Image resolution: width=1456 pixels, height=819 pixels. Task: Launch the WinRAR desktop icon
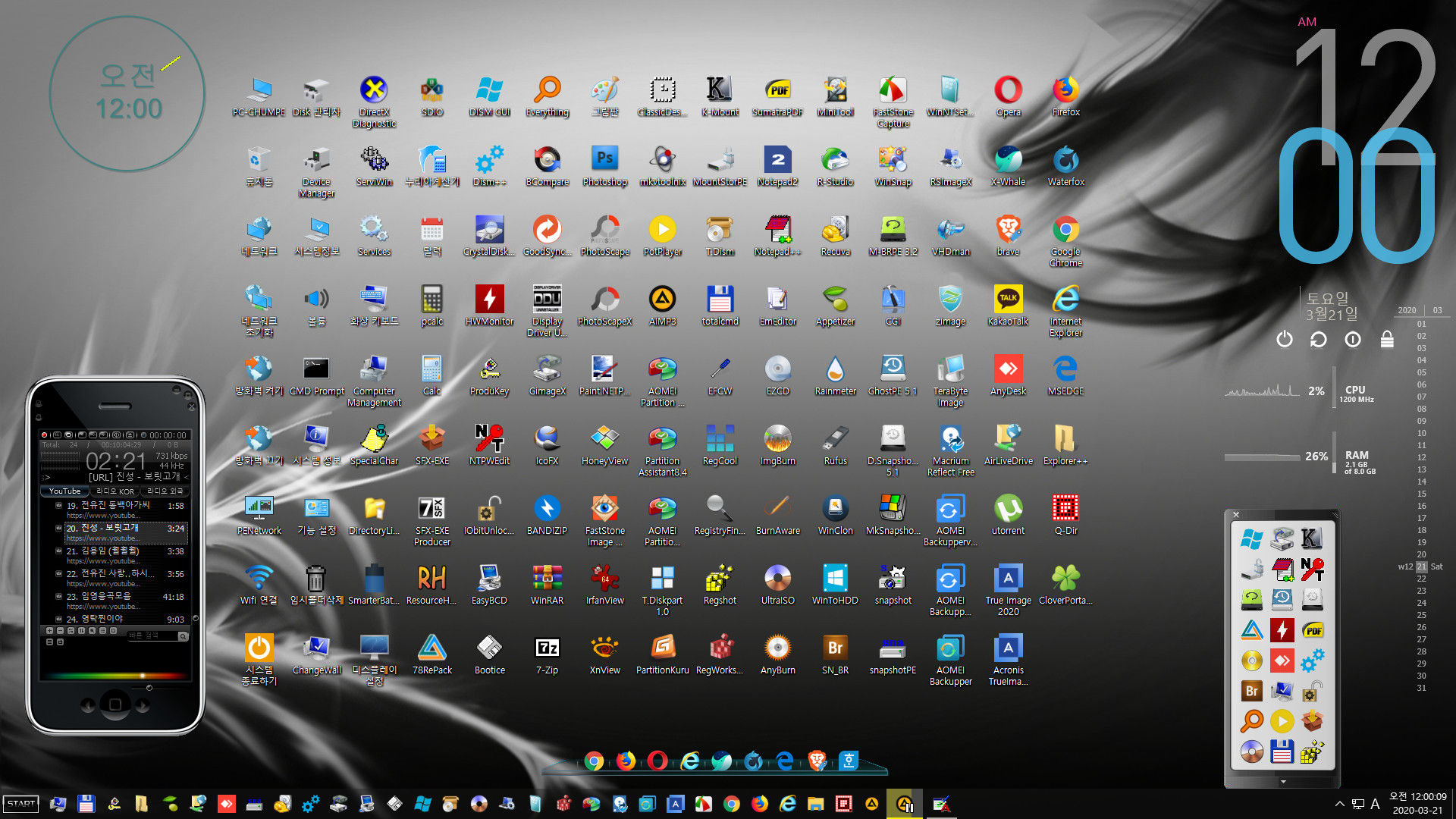[x=547, y=585]
